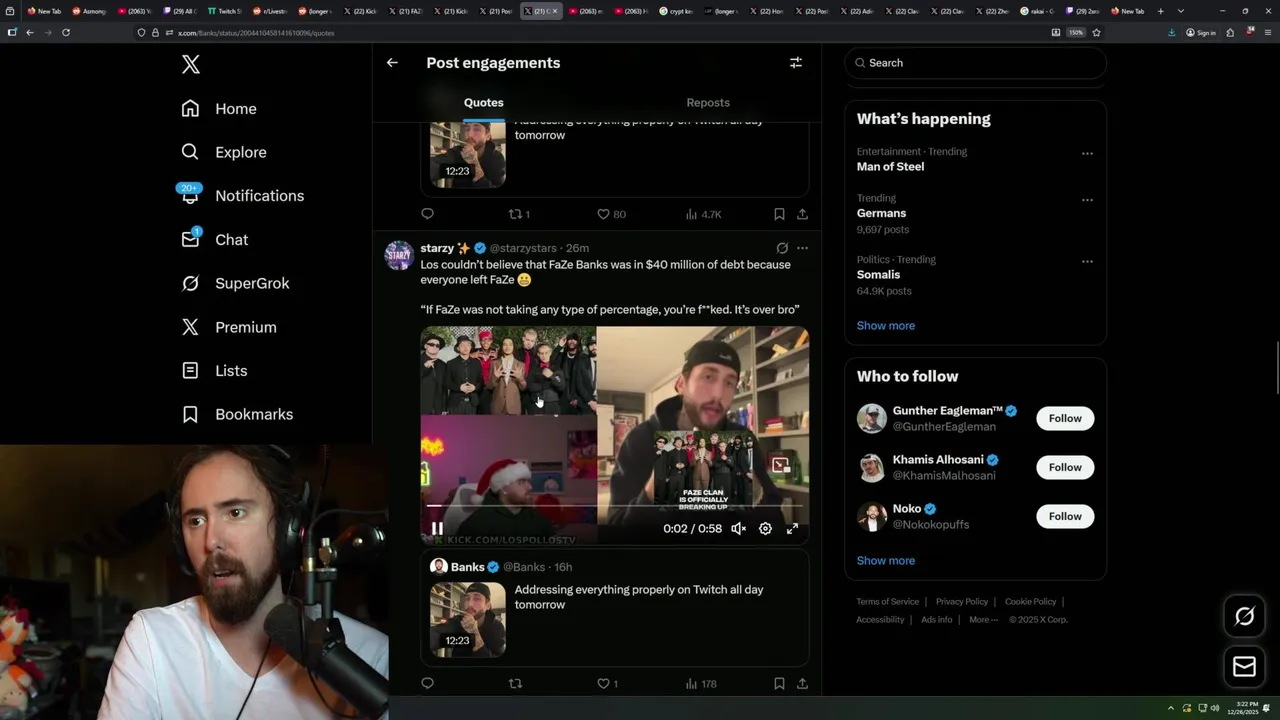The width and height of the screenshot is (1280, 720).
Task: Like the post with 80 likes
Action: pyautogui.click(x=611, y=214)
